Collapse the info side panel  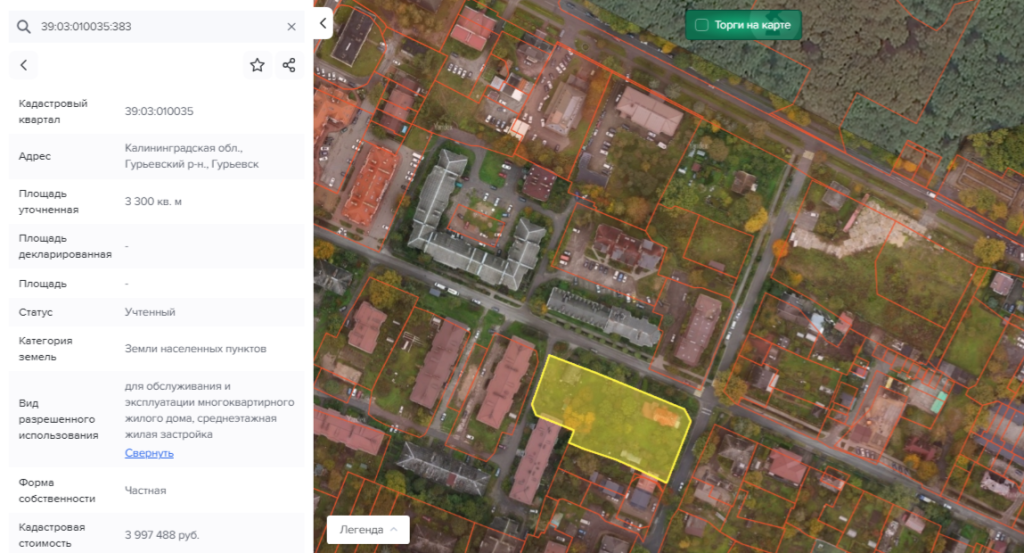323,23
